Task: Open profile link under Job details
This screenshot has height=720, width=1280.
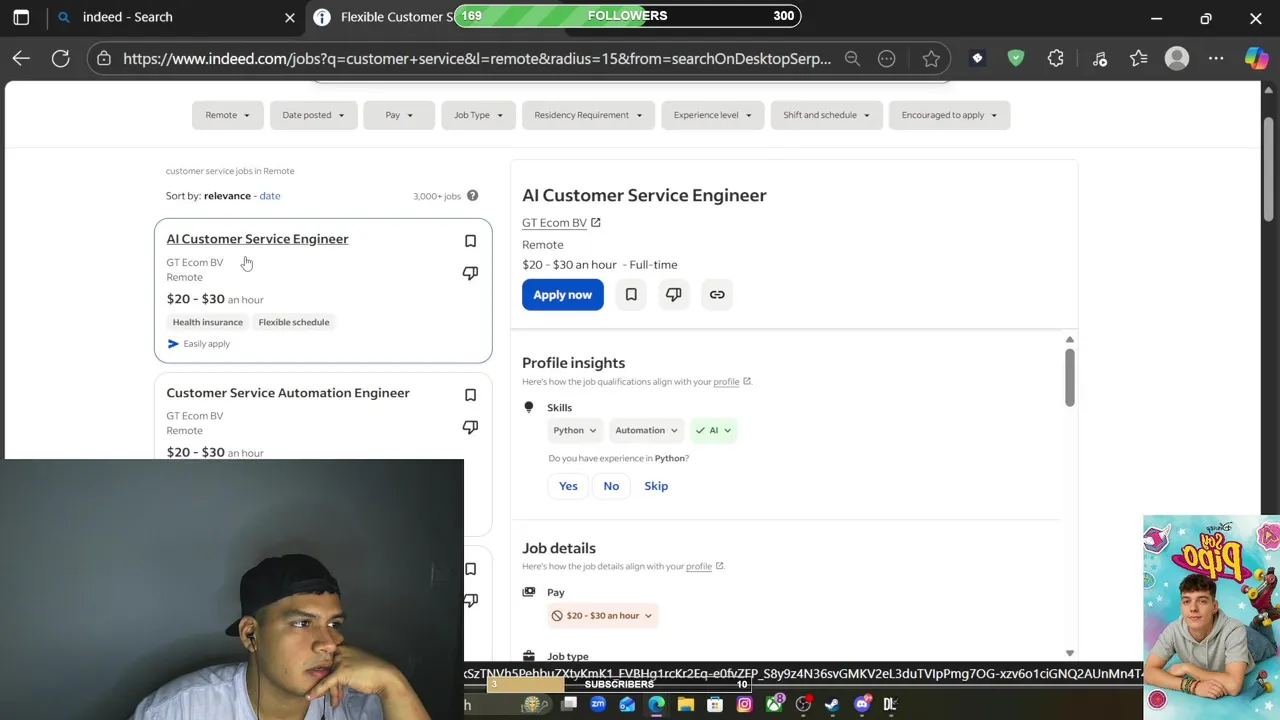Action: pyautogui.click(x=699, y=566)
